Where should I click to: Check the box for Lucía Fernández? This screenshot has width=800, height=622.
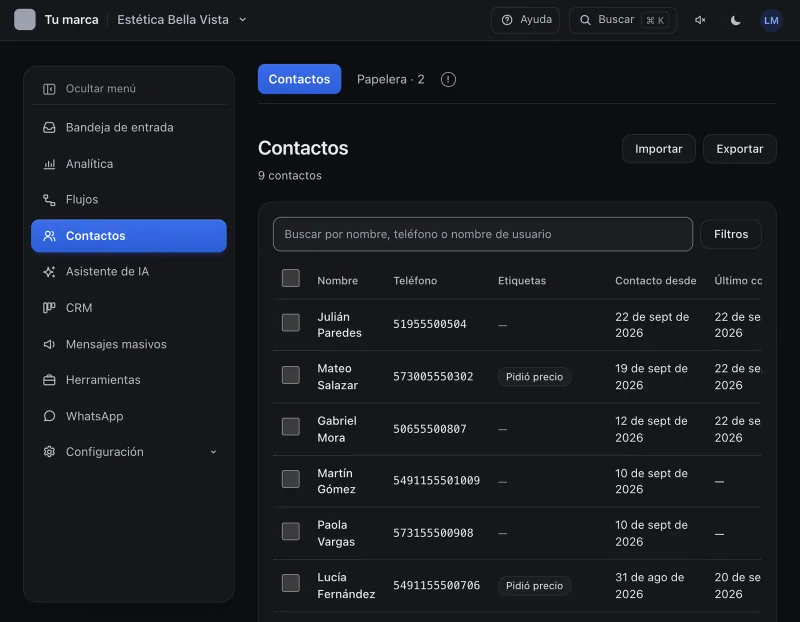pyautogui.click(x=291, y=583)
